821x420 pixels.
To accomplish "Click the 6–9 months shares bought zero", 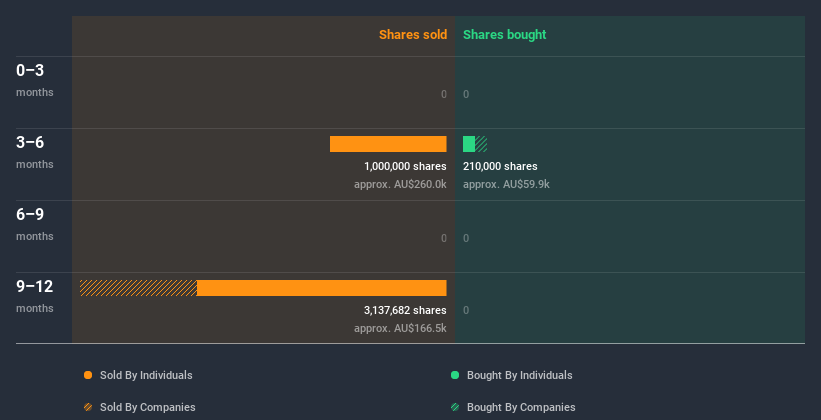I will tap(466, 238).
